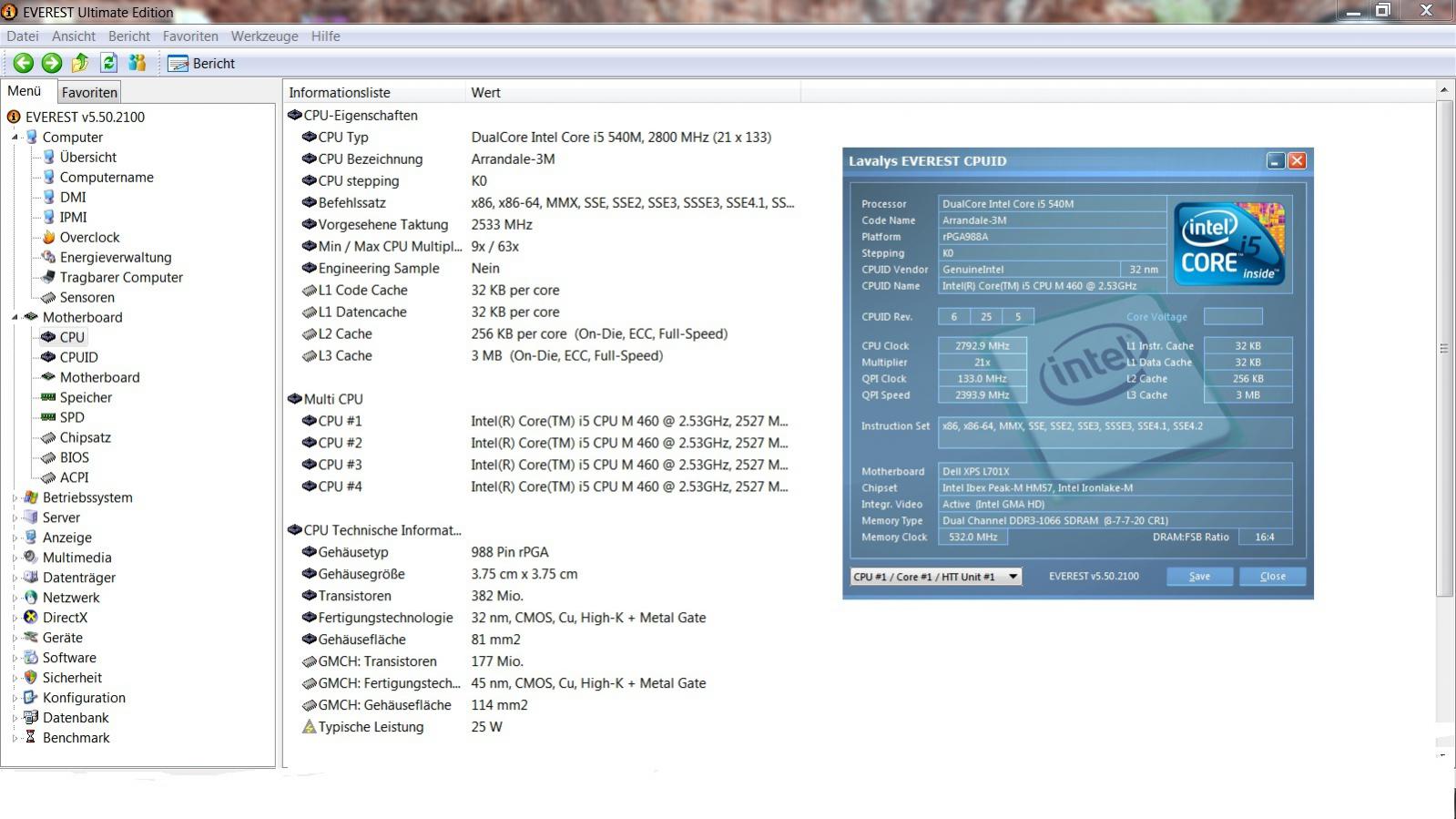Viewport: 1456px width, 819px height.
Task: Select the Datenbank tree item
Action: [76, 718]
